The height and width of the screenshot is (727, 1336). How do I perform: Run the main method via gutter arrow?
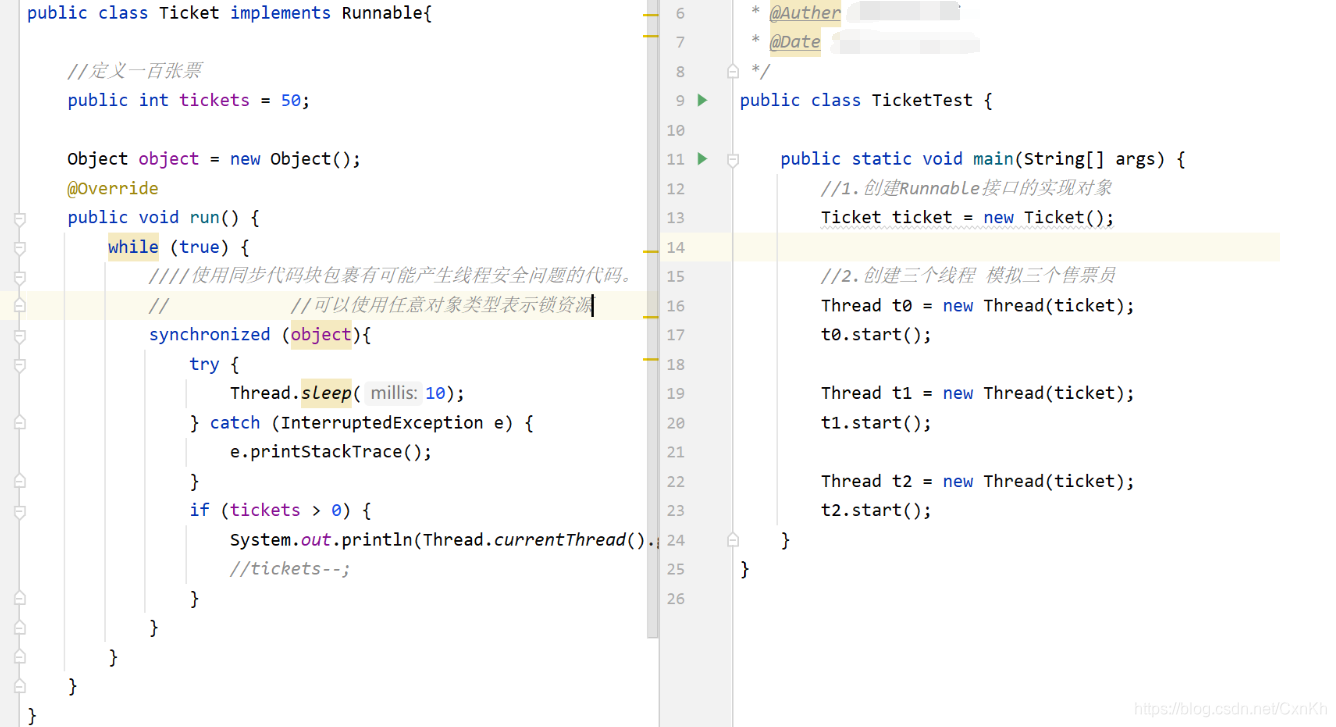pyautogui.click(x=703, y=159)
